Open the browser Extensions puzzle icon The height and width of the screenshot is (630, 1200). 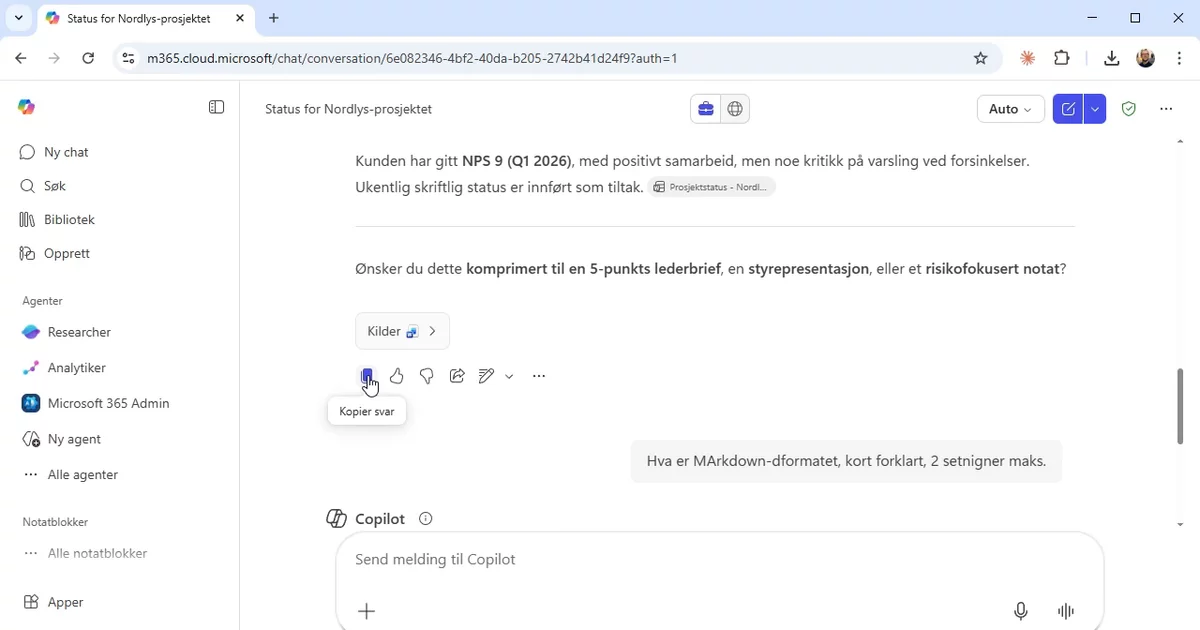[1062, 58]
